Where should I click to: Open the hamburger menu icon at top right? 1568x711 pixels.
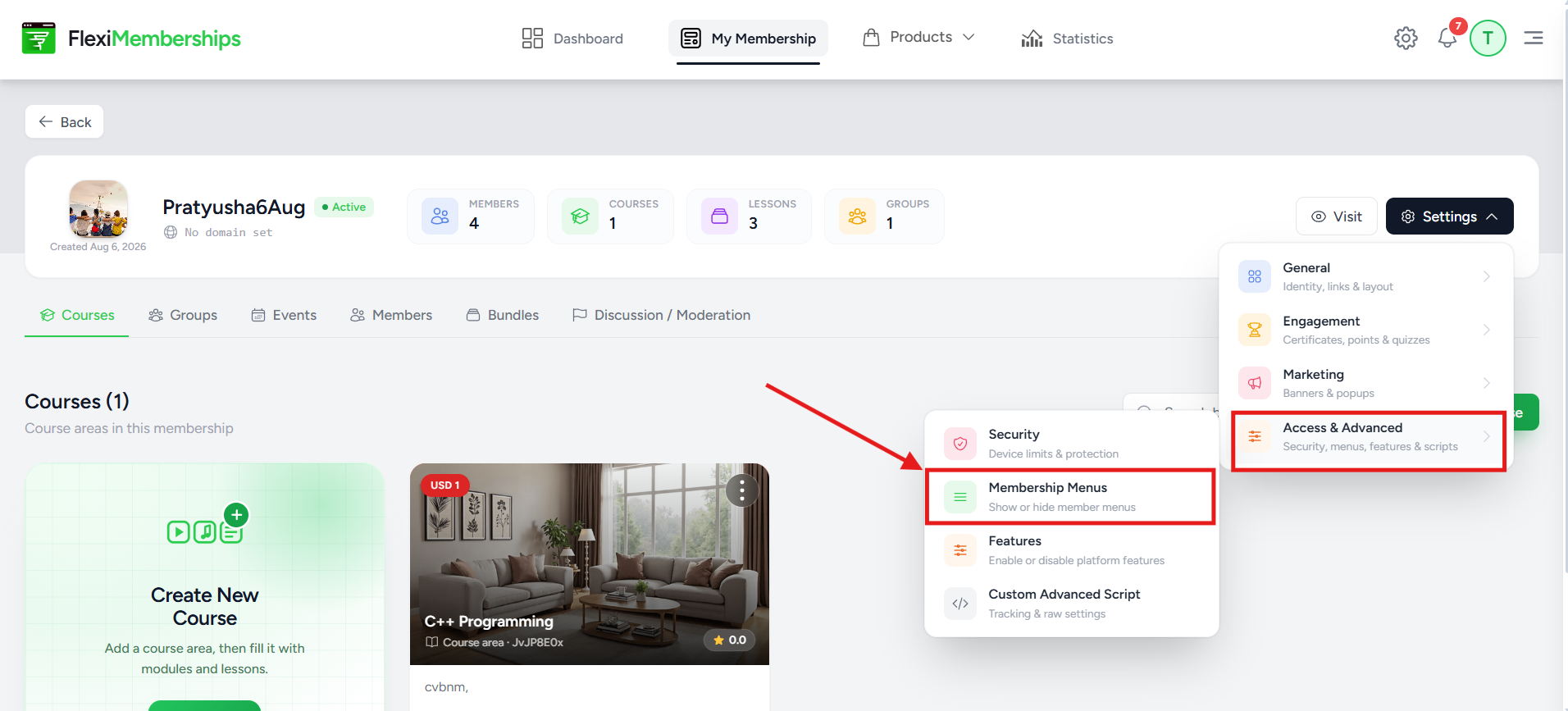pyautogui.click(x=1534, y=38)
